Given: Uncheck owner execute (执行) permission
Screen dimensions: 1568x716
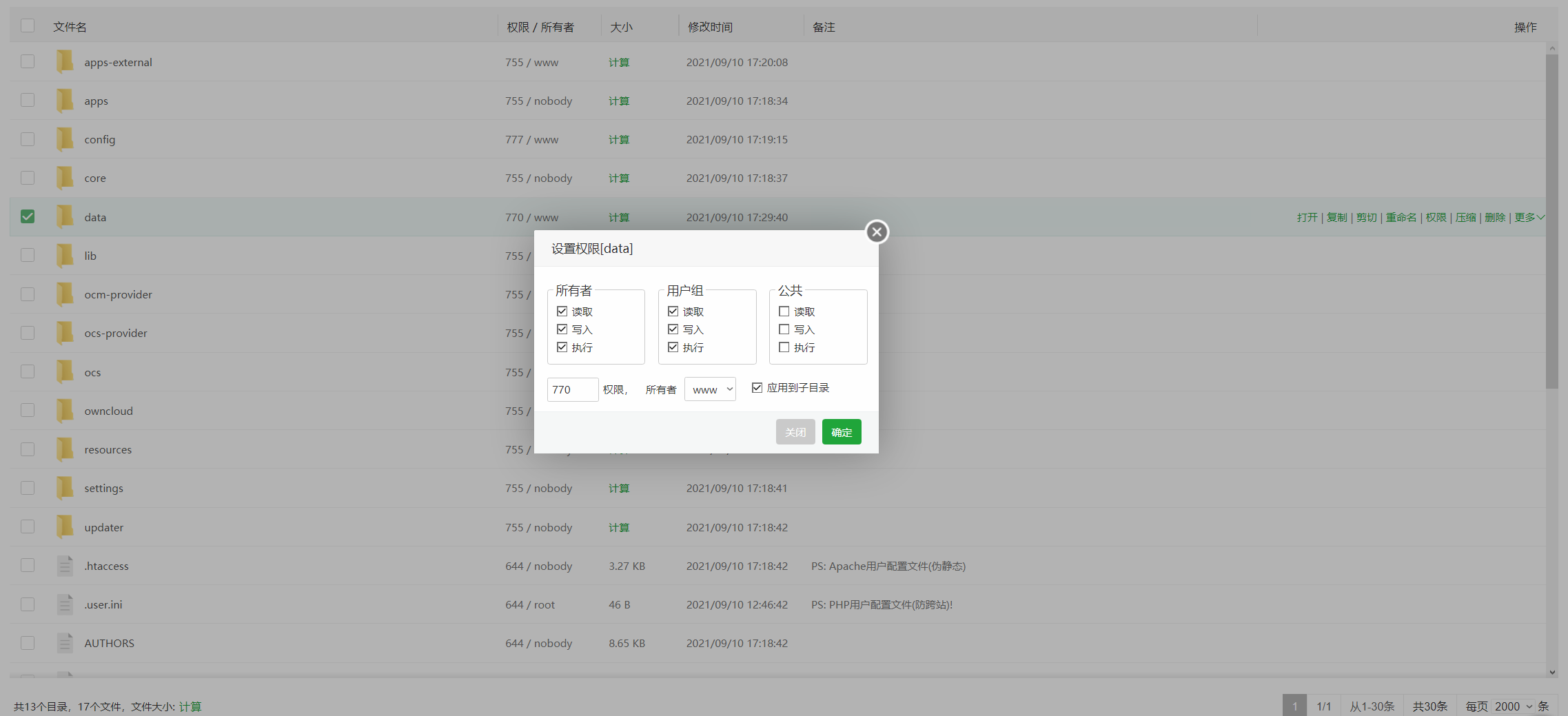Looking at the screenshot, I should pos(562,347).
